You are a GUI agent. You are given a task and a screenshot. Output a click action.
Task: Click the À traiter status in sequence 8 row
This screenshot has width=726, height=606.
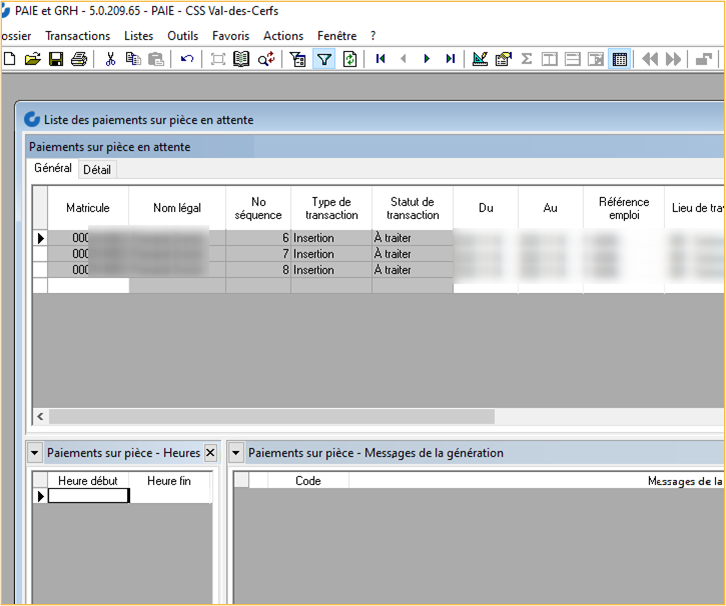pos(413,270)
